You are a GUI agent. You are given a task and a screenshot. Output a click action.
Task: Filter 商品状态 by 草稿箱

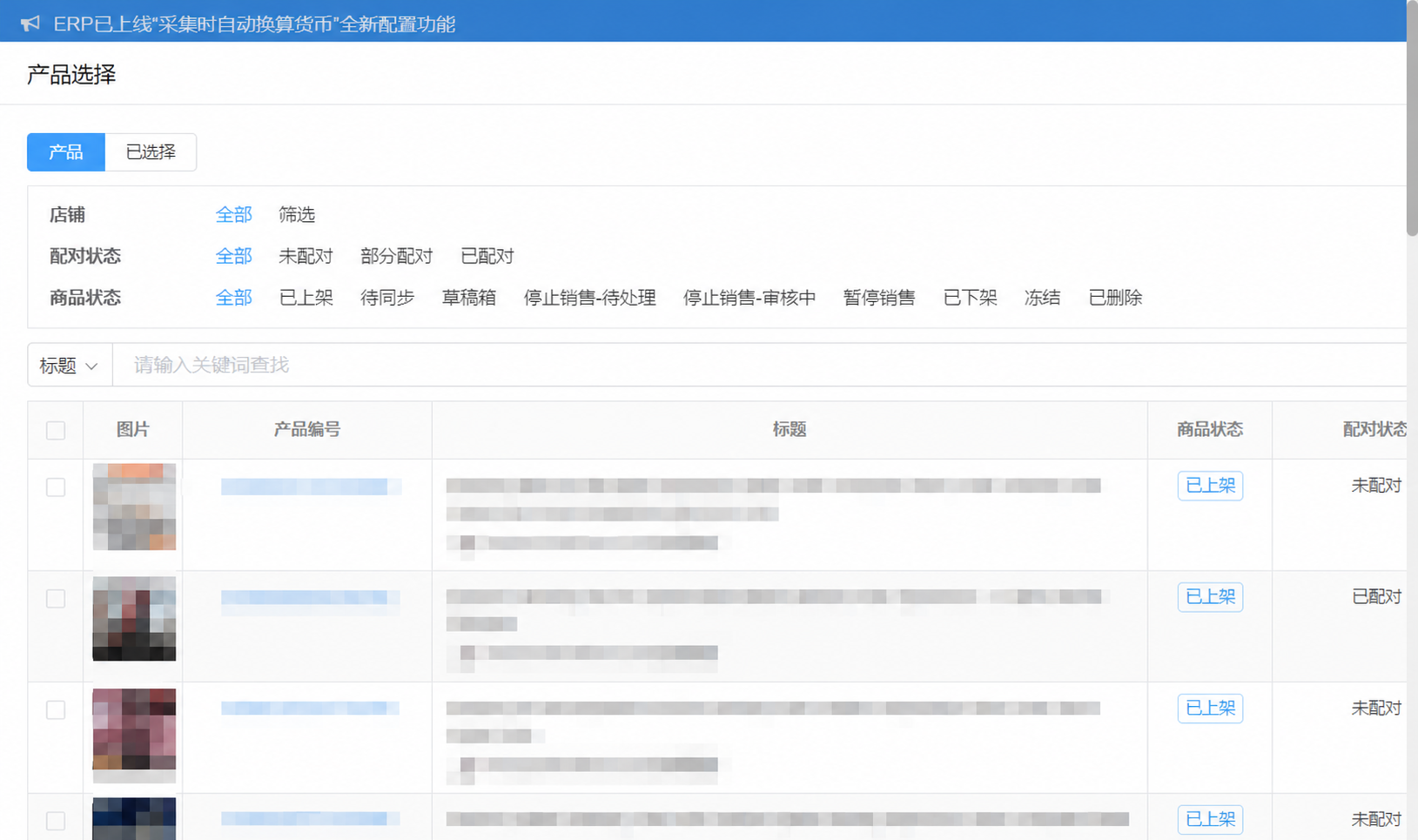468,298
